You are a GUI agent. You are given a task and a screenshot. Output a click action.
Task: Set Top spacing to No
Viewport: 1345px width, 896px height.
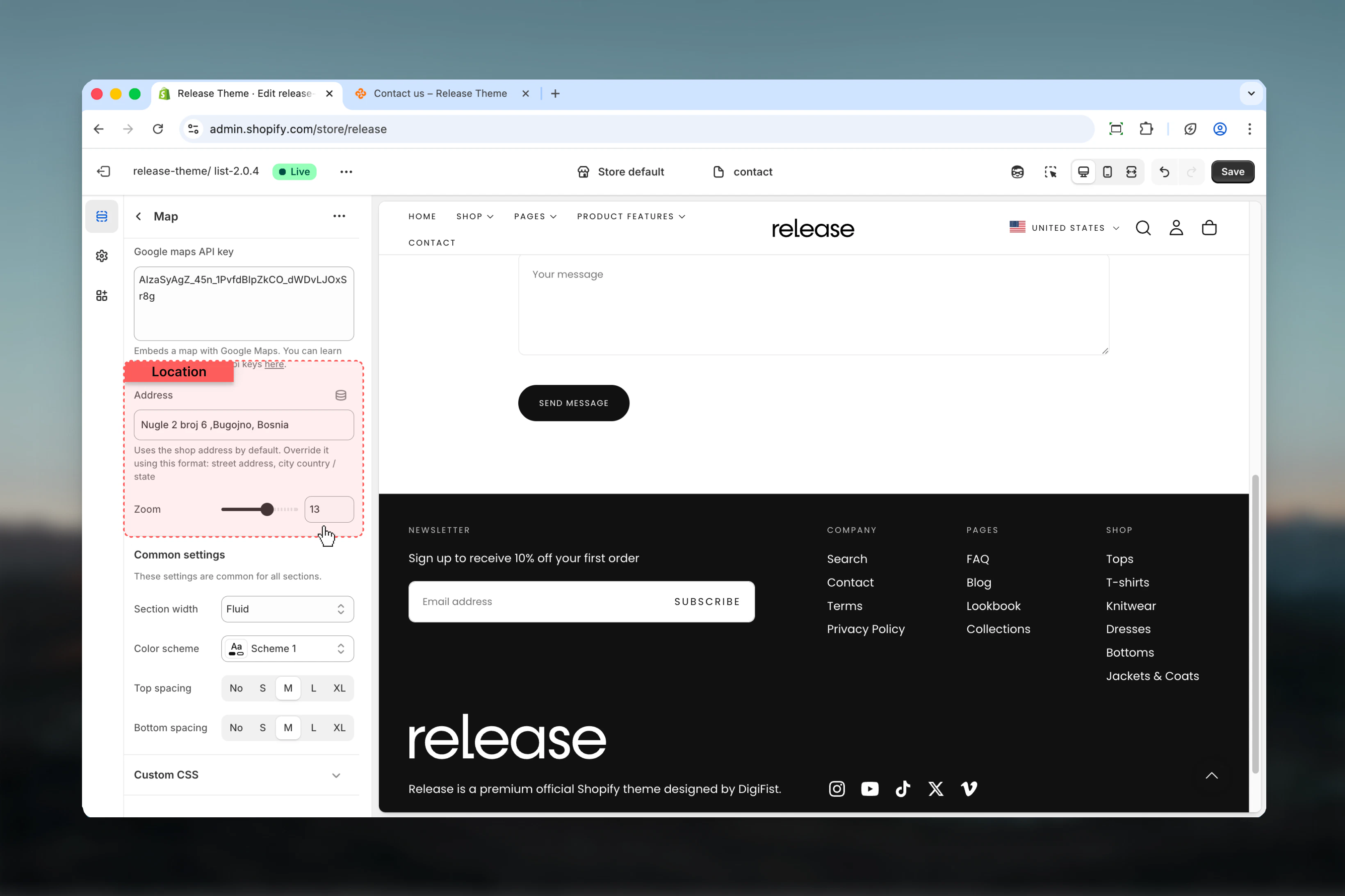(x=236, y=689)
